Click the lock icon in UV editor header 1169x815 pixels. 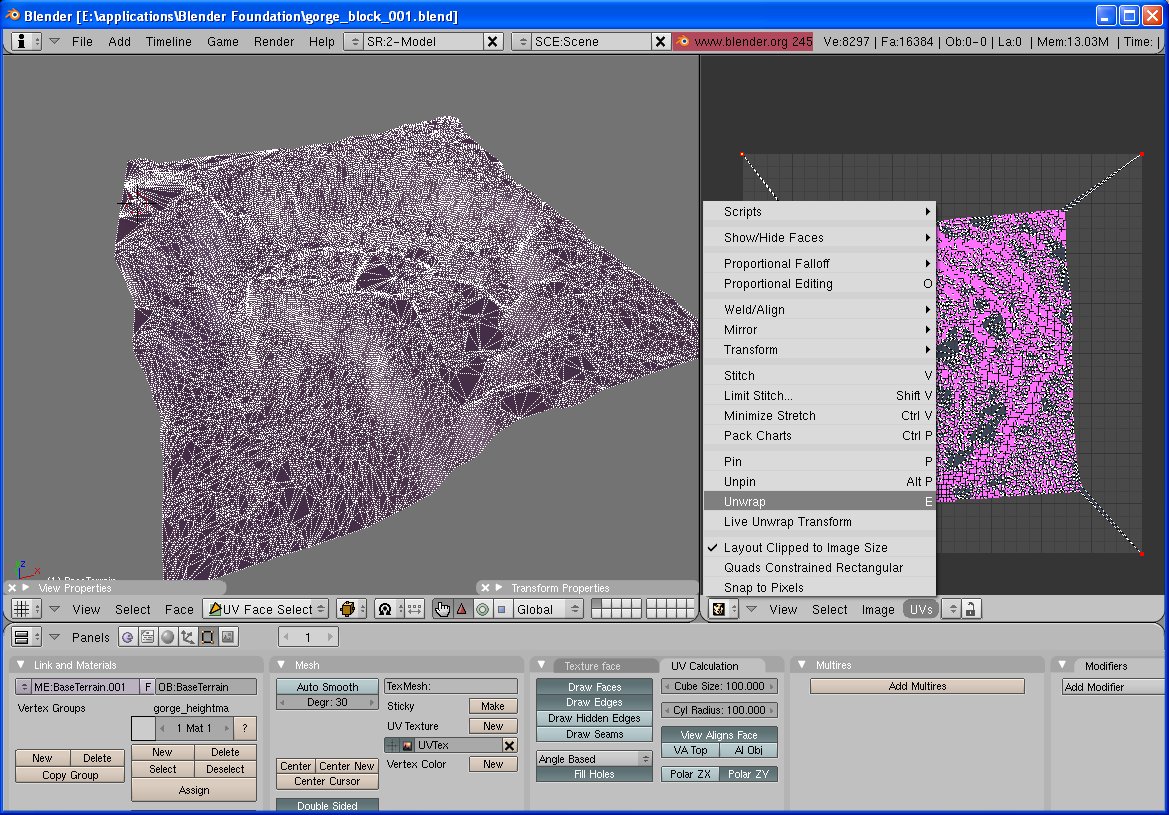[969, 609]
